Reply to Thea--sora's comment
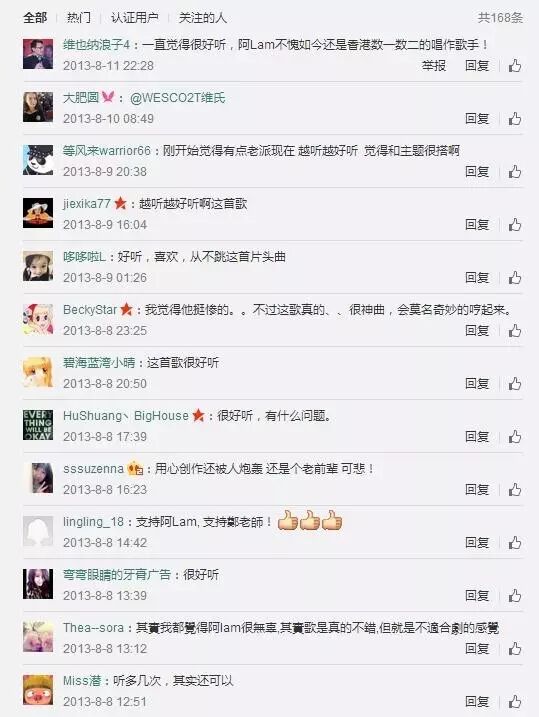This screenshot has height=717, width=539. [477, 648]
